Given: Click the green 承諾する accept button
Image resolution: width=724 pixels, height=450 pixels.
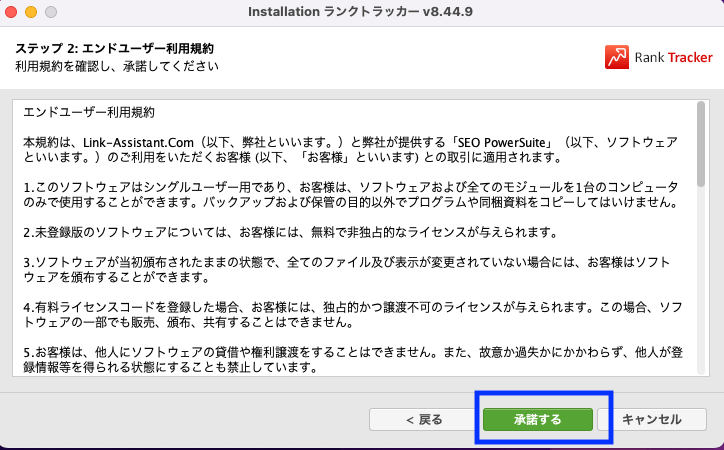Looking at the screenshot, I should click(538, 420).
